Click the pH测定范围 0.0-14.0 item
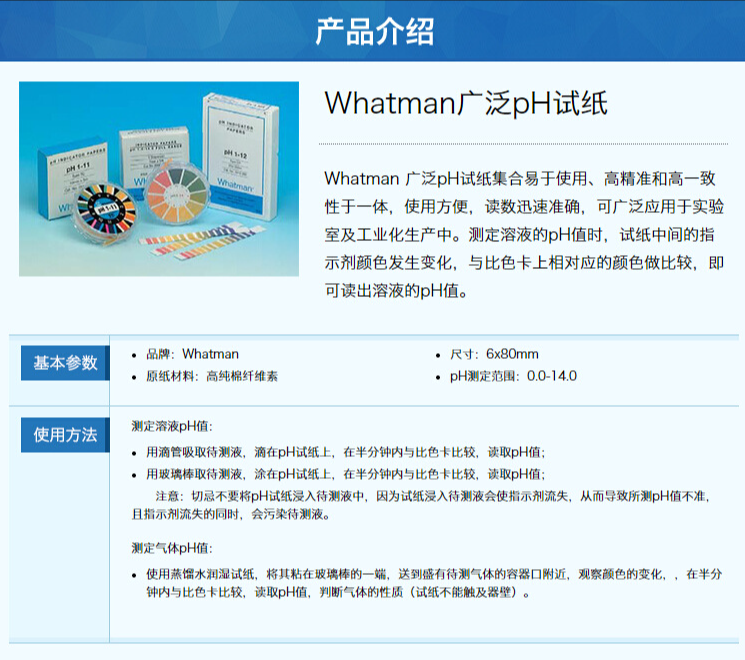Screen dimensions: 745x660 pyautogui.click(x=513, y=376)
